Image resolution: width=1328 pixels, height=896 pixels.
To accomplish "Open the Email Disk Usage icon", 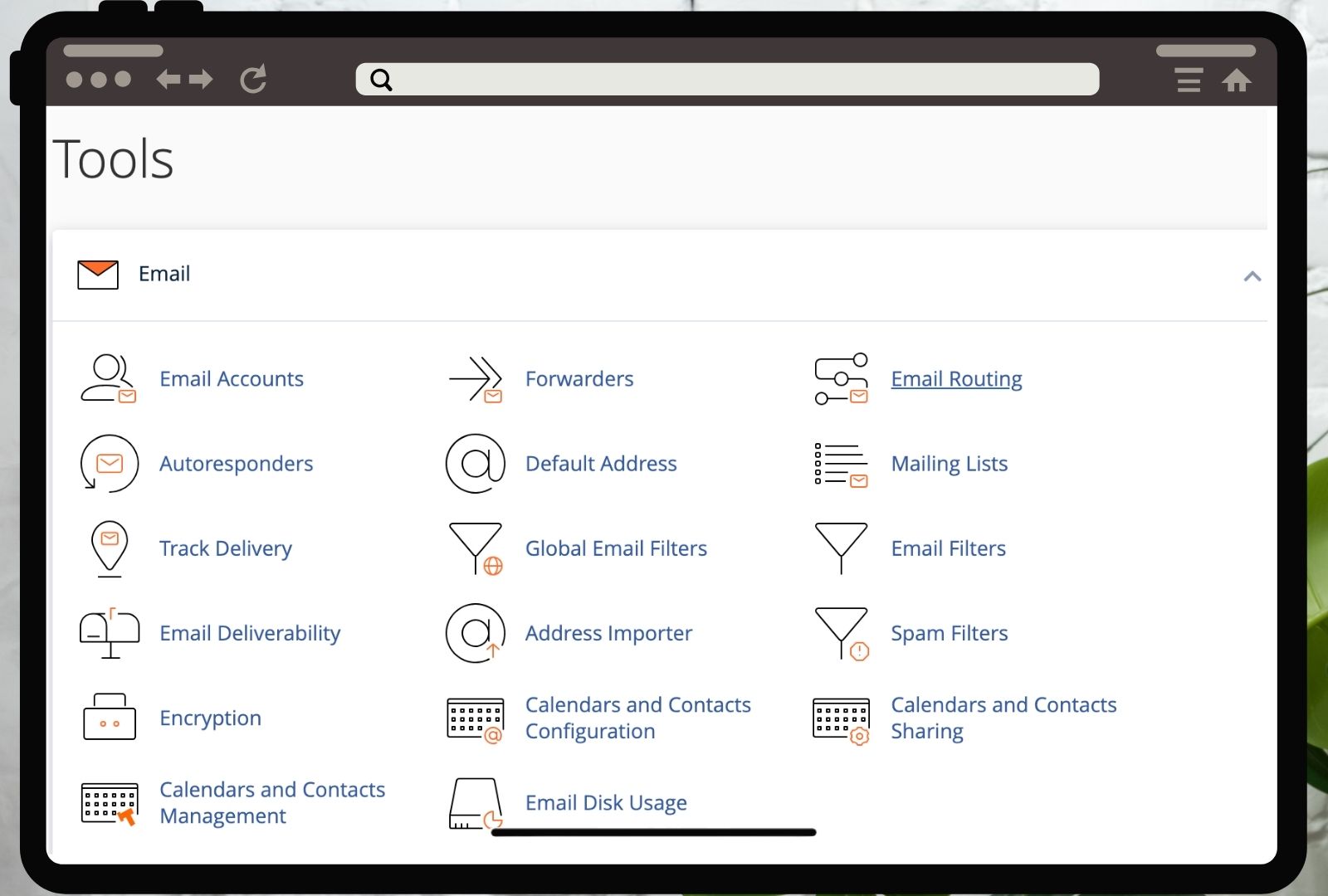I will (x=476, y=803).
